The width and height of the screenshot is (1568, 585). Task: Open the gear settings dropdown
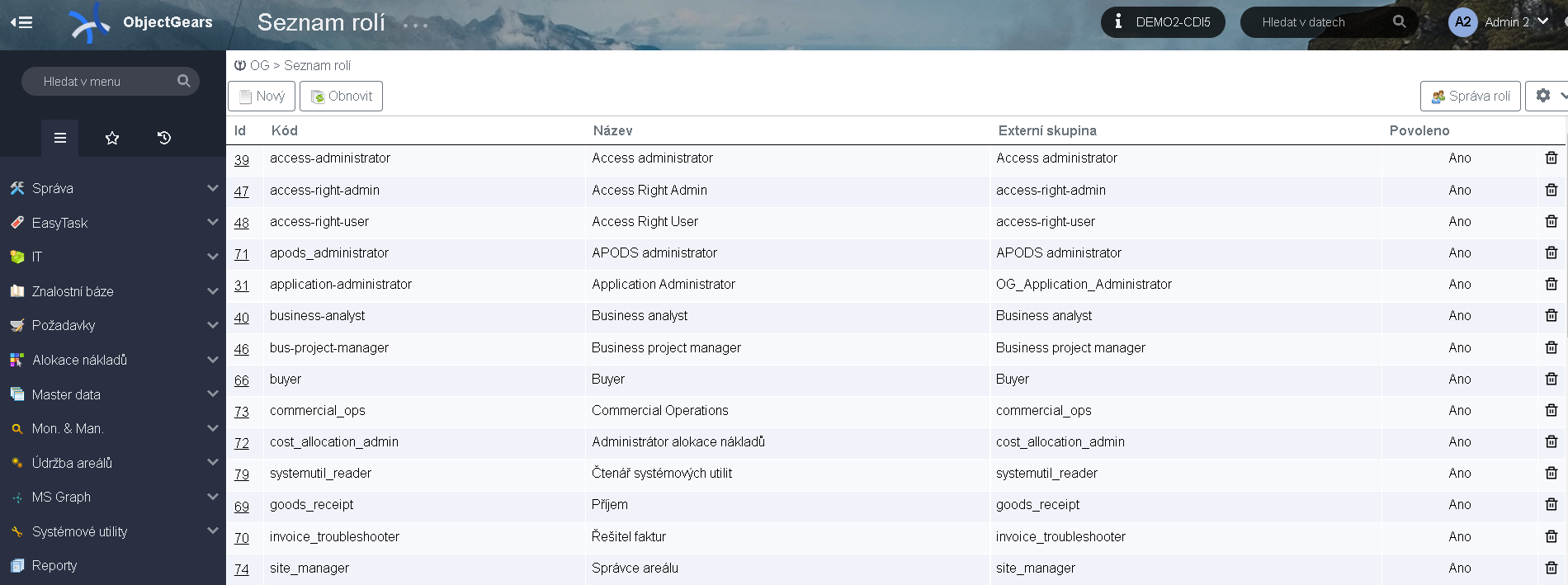[1547, 96]
